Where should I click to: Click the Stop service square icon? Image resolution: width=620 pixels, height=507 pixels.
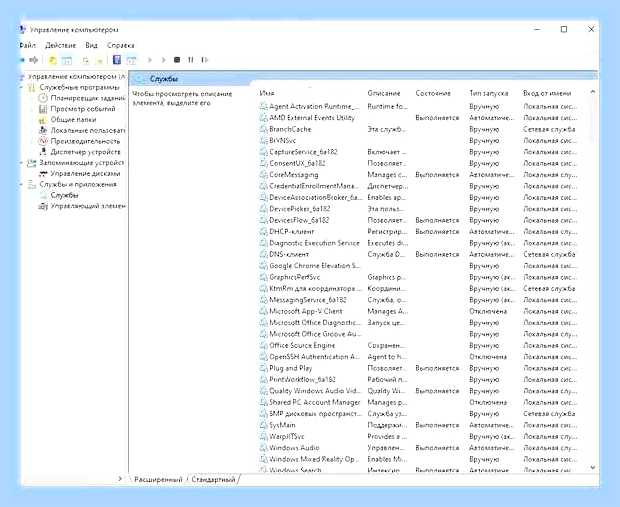pyautogui.click(x=177, y=60)
